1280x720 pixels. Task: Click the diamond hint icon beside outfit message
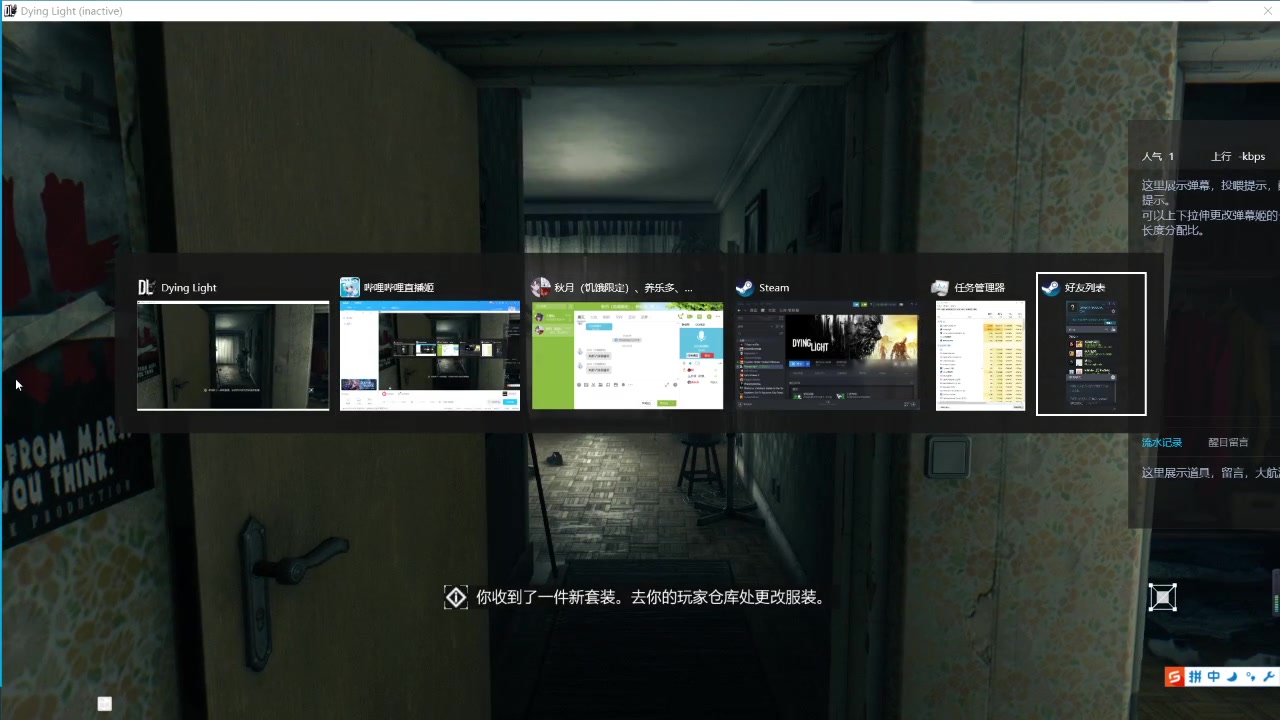(455, 598)
